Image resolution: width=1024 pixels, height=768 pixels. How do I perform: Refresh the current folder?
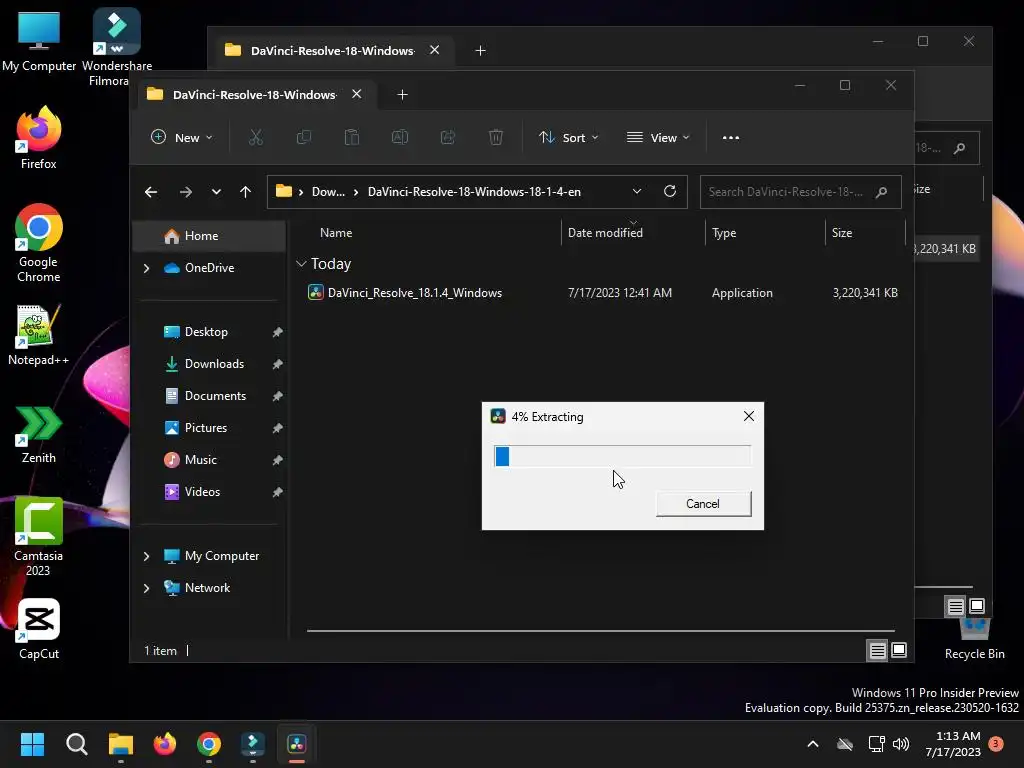coord(669,191)
